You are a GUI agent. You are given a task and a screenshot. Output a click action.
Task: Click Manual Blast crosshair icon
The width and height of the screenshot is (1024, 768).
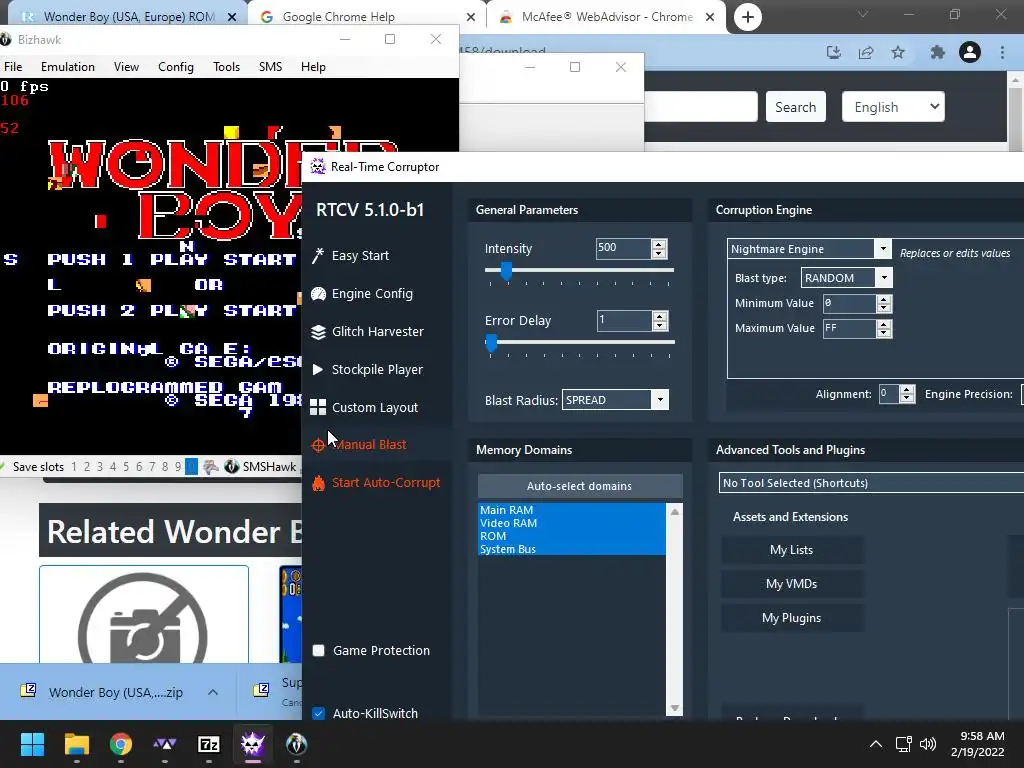click(318, 445)
